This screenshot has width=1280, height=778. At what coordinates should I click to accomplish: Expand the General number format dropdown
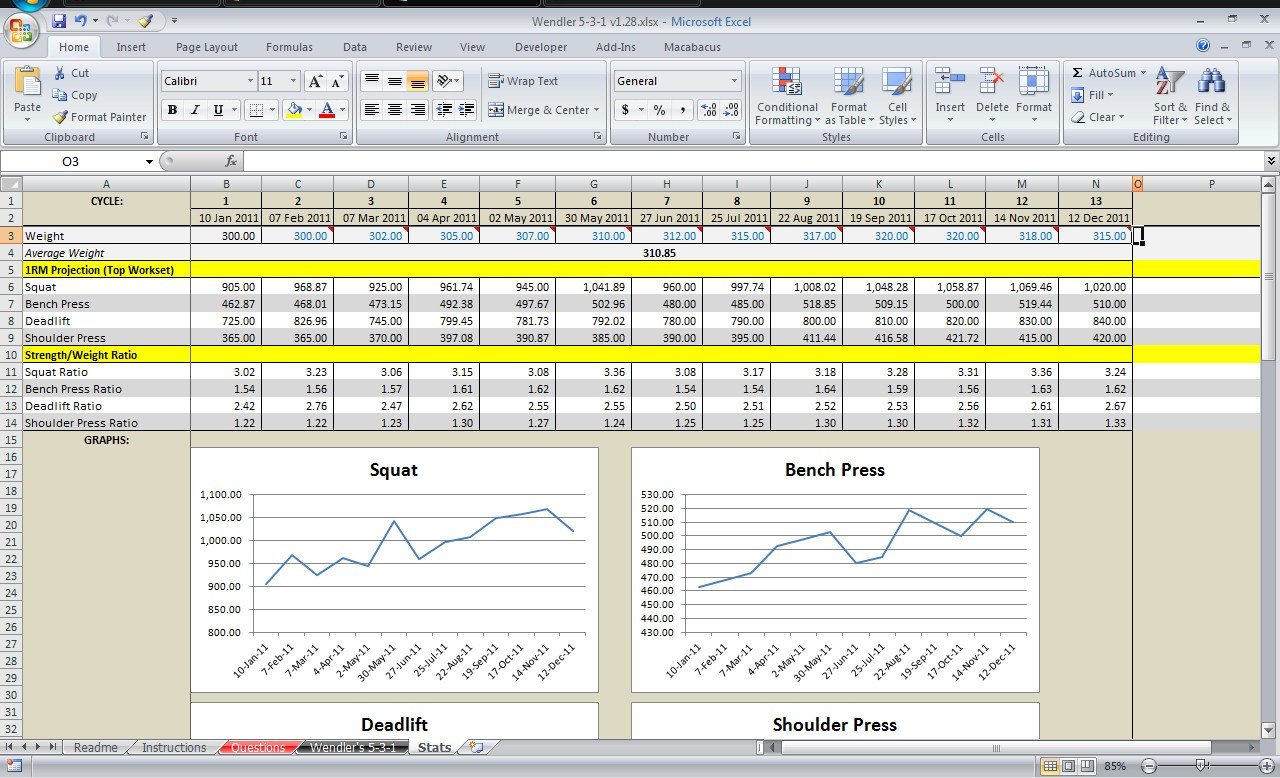(734, 81)
